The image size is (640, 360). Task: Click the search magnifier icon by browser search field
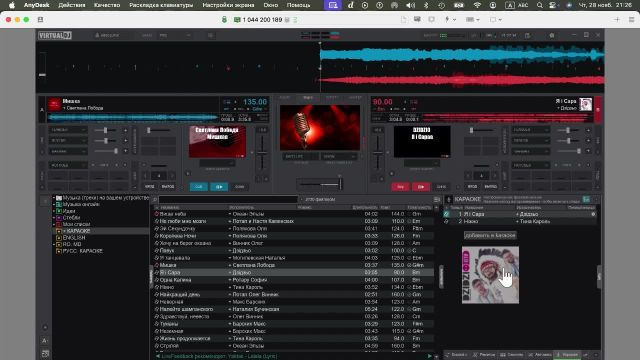coord(155,200)
